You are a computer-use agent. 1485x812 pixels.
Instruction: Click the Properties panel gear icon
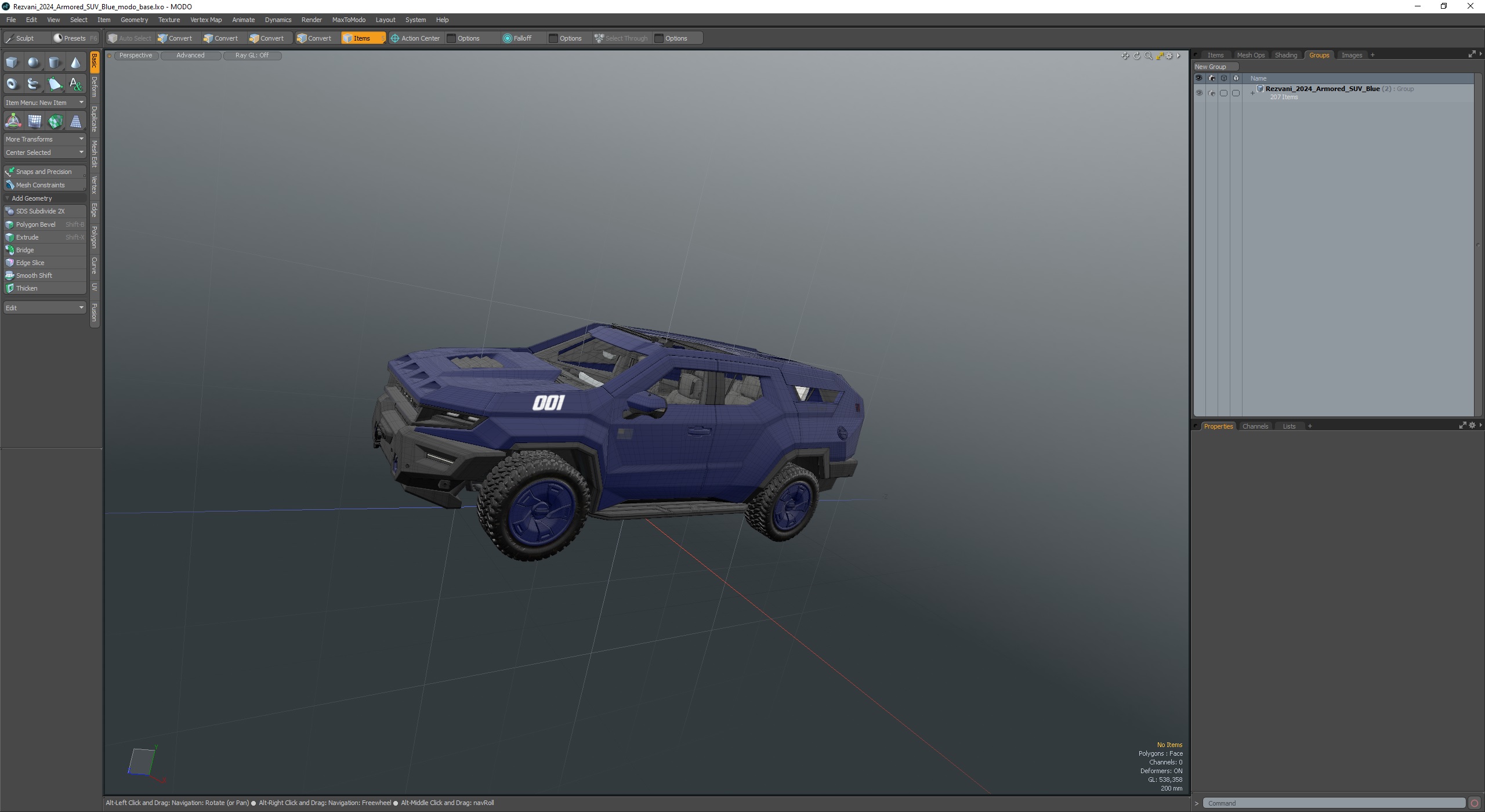pos(1472,426)
